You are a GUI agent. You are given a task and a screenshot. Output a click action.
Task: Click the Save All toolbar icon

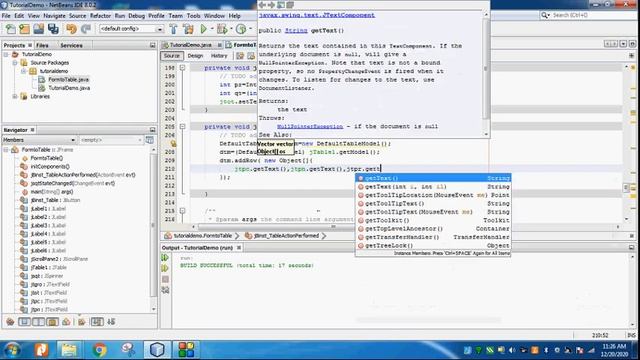tap(53, 29)
